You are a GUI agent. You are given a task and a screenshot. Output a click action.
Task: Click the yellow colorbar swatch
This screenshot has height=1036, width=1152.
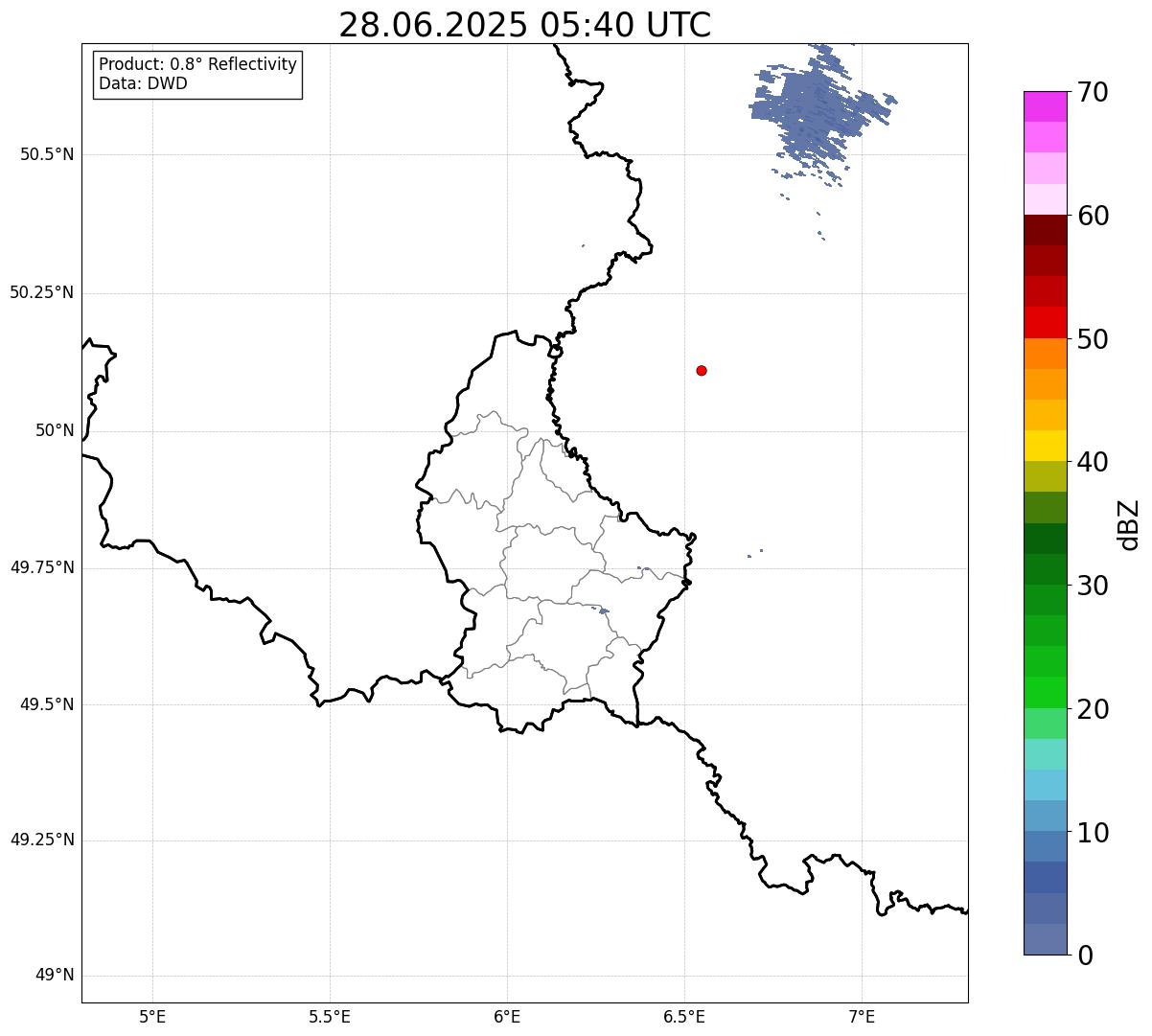1045,446
